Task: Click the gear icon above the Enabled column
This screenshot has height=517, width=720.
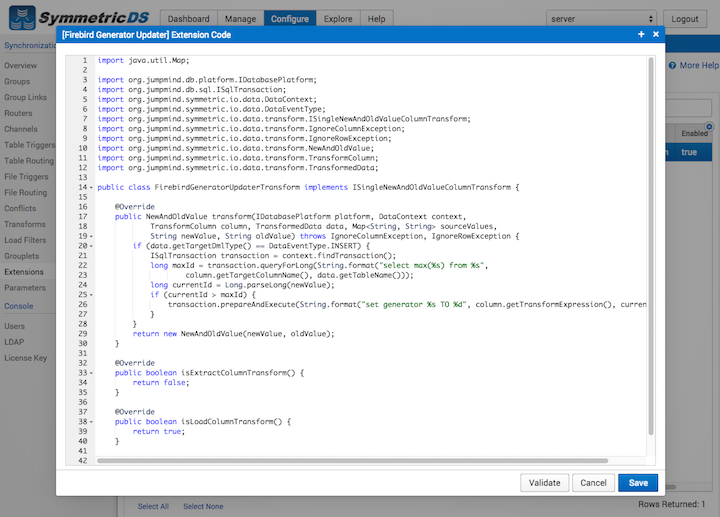Action: (709, 126)
